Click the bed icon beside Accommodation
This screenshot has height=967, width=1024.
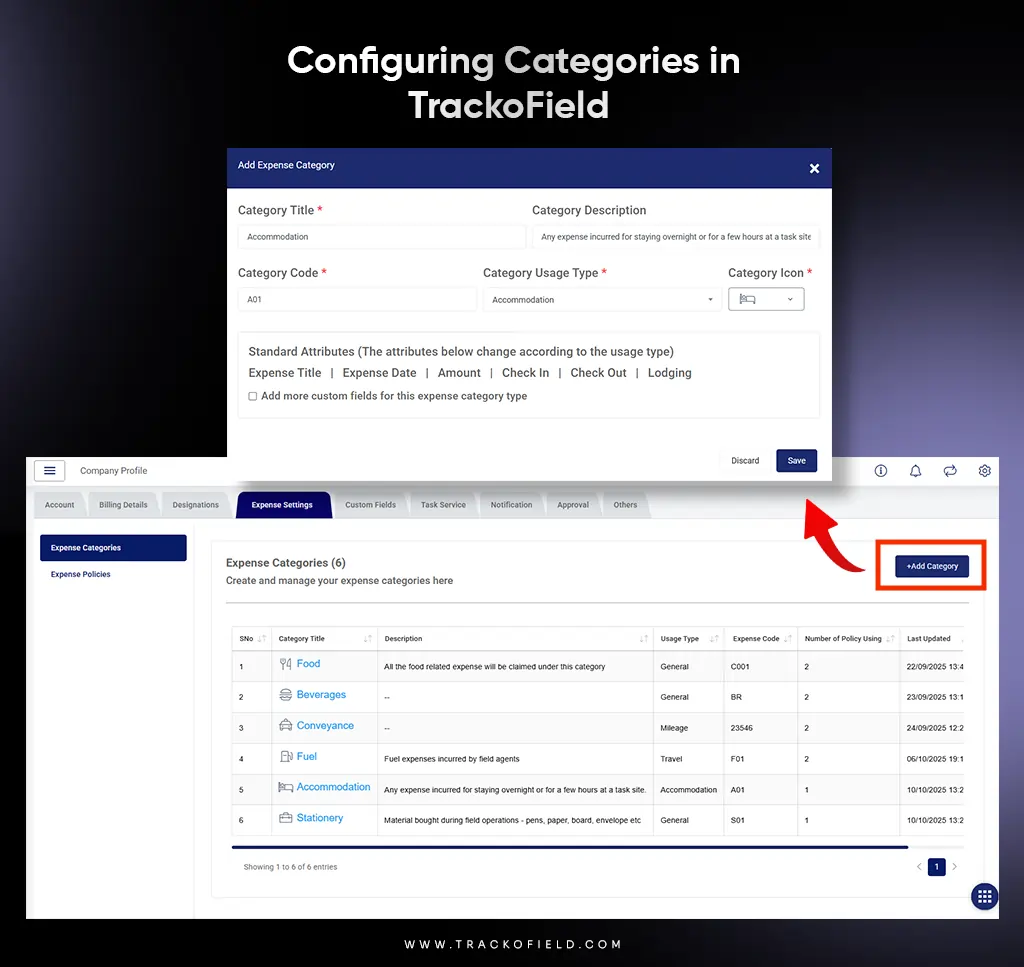(x=287, y=787)
